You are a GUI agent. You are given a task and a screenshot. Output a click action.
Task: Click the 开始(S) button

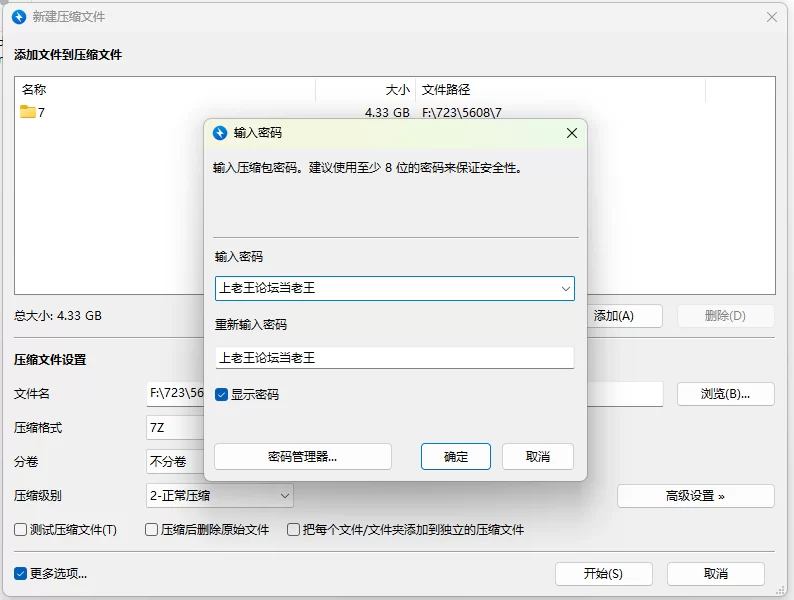tap(604, 574)
